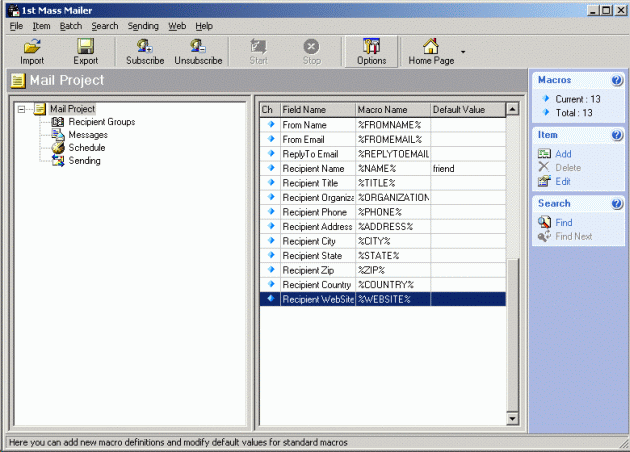
Task: Open the Sending menu
Action: click(143, 26)
